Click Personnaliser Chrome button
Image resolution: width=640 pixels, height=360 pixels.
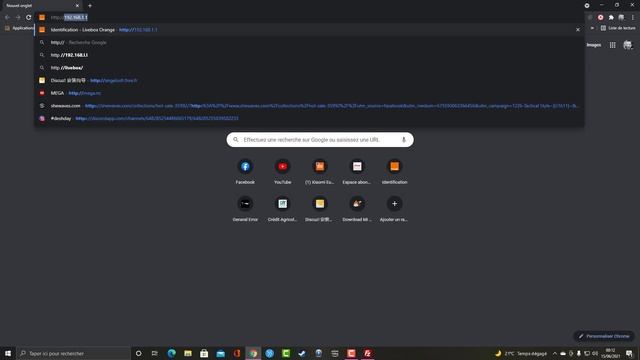point(604,336)
